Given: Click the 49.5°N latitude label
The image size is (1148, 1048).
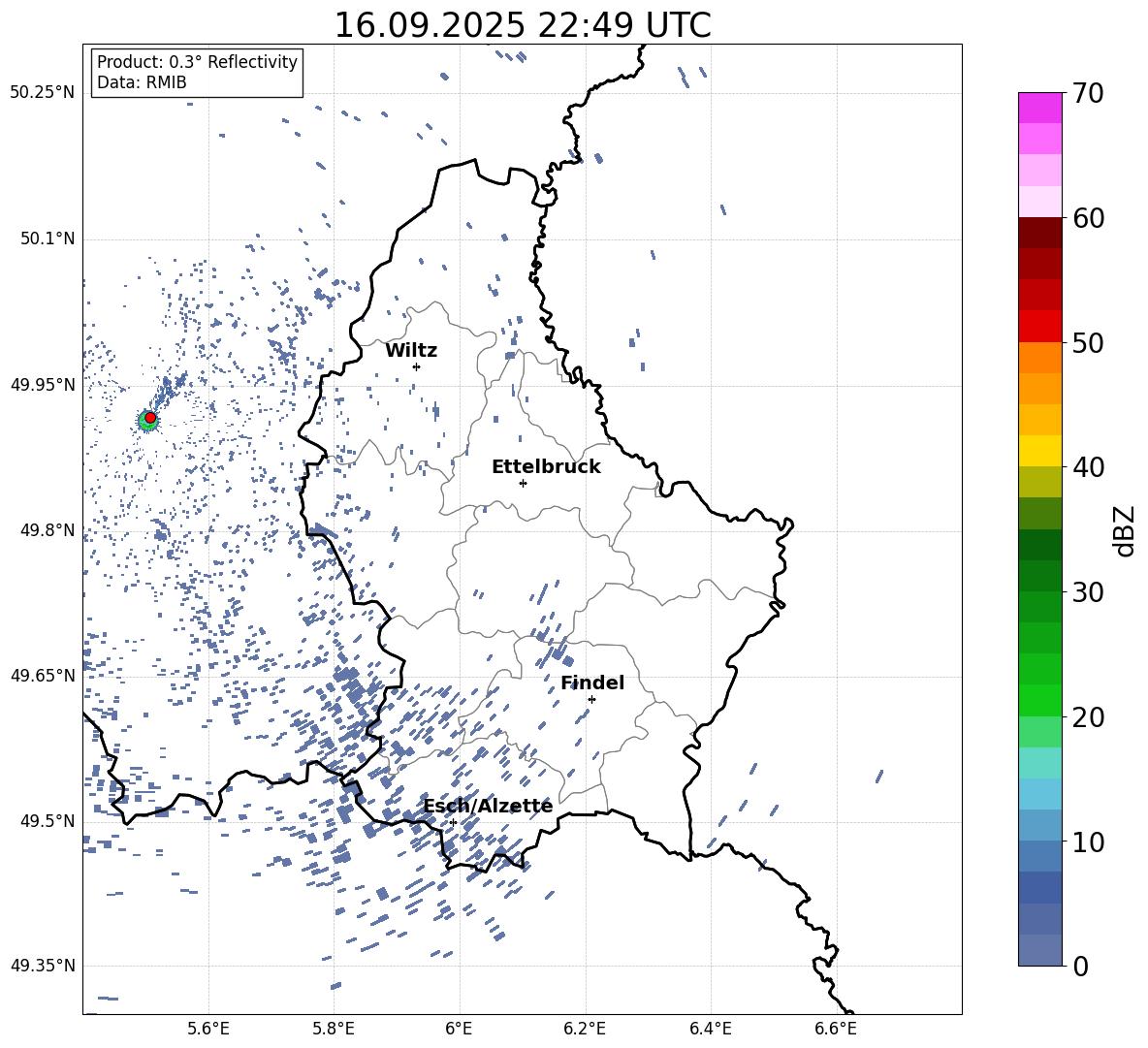Looking at the screenshot, I should tap(48, 820).
